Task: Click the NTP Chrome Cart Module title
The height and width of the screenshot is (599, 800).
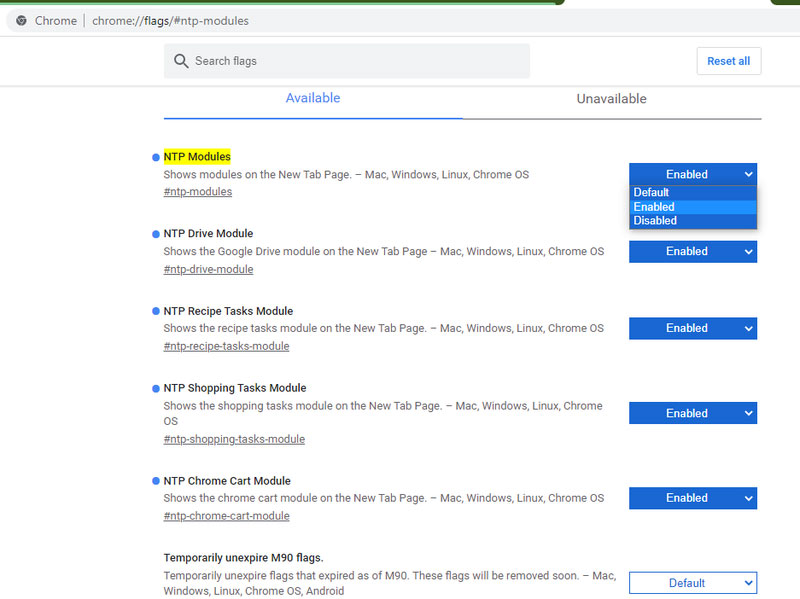Action: tap(227, 481)
